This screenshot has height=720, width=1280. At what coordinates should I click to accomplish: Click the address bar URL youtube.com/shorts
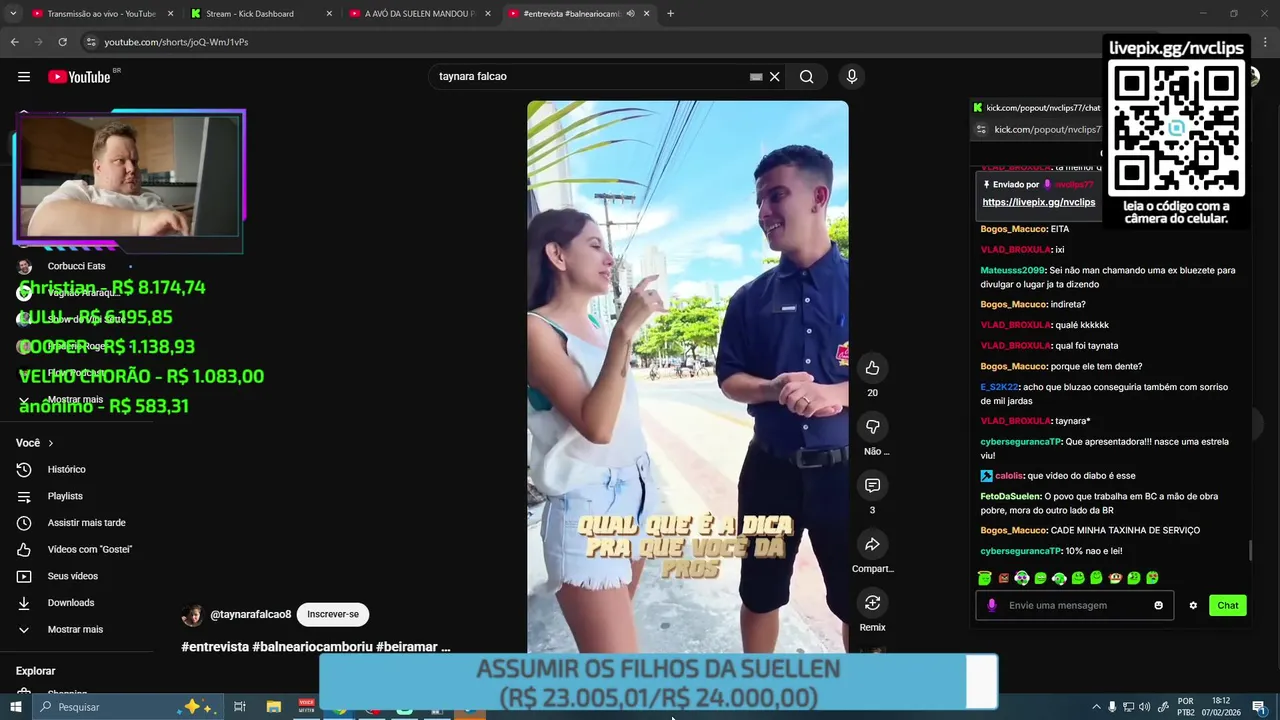click(176, 42)
